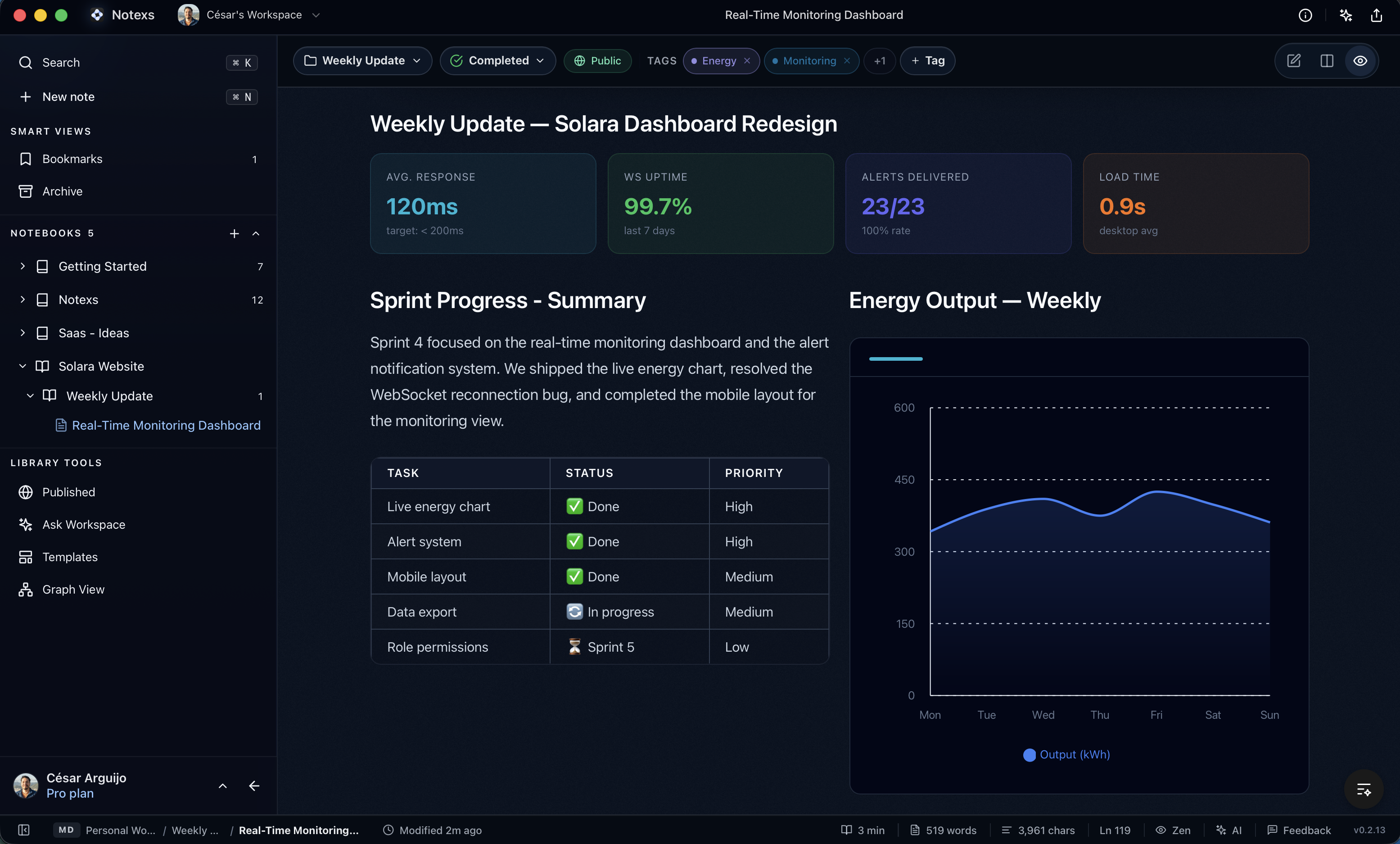
Task: Click the Data export table cell
Action: pyautogui.click(x=460, y=612)
